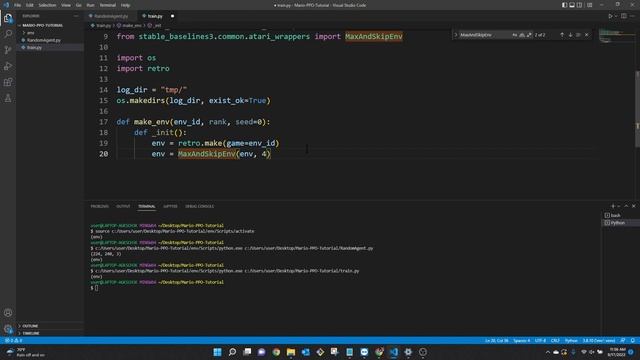The image size is (640, 360).
Task: Close the find widget
Action: [587, 35]
